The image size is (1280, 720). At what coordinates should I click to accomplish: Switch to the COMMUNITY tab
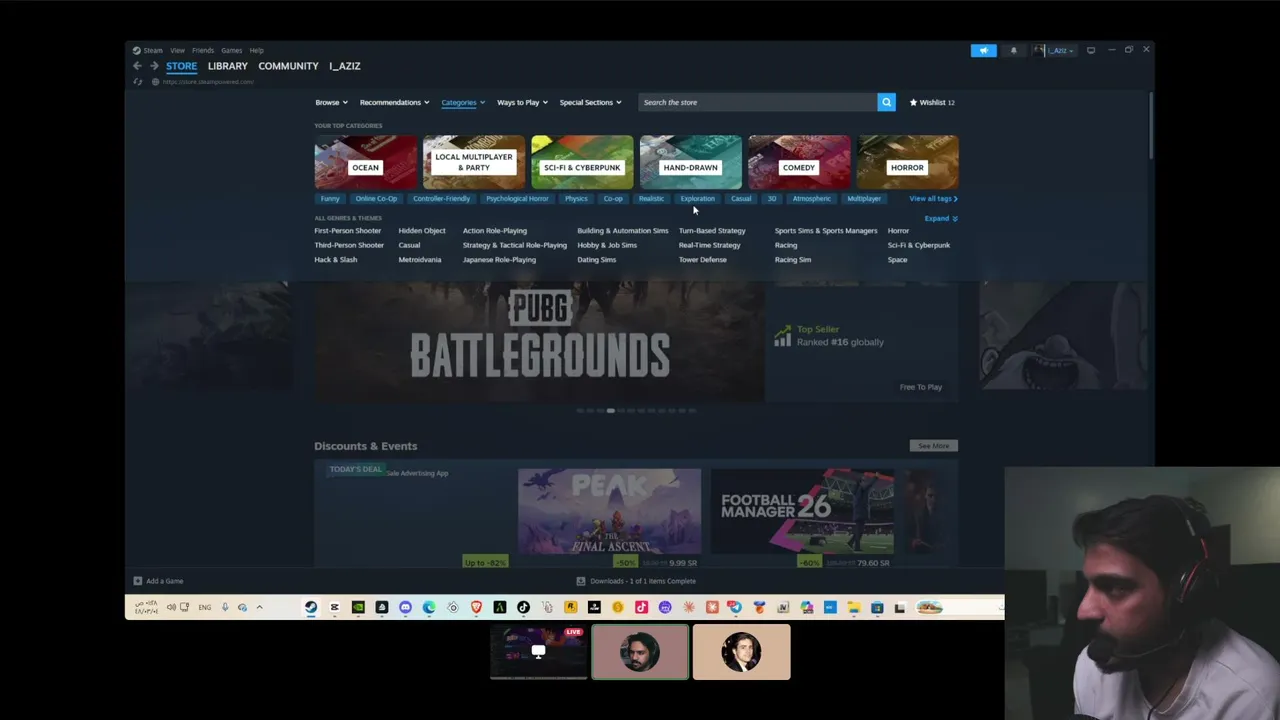[x=288, y=66]
